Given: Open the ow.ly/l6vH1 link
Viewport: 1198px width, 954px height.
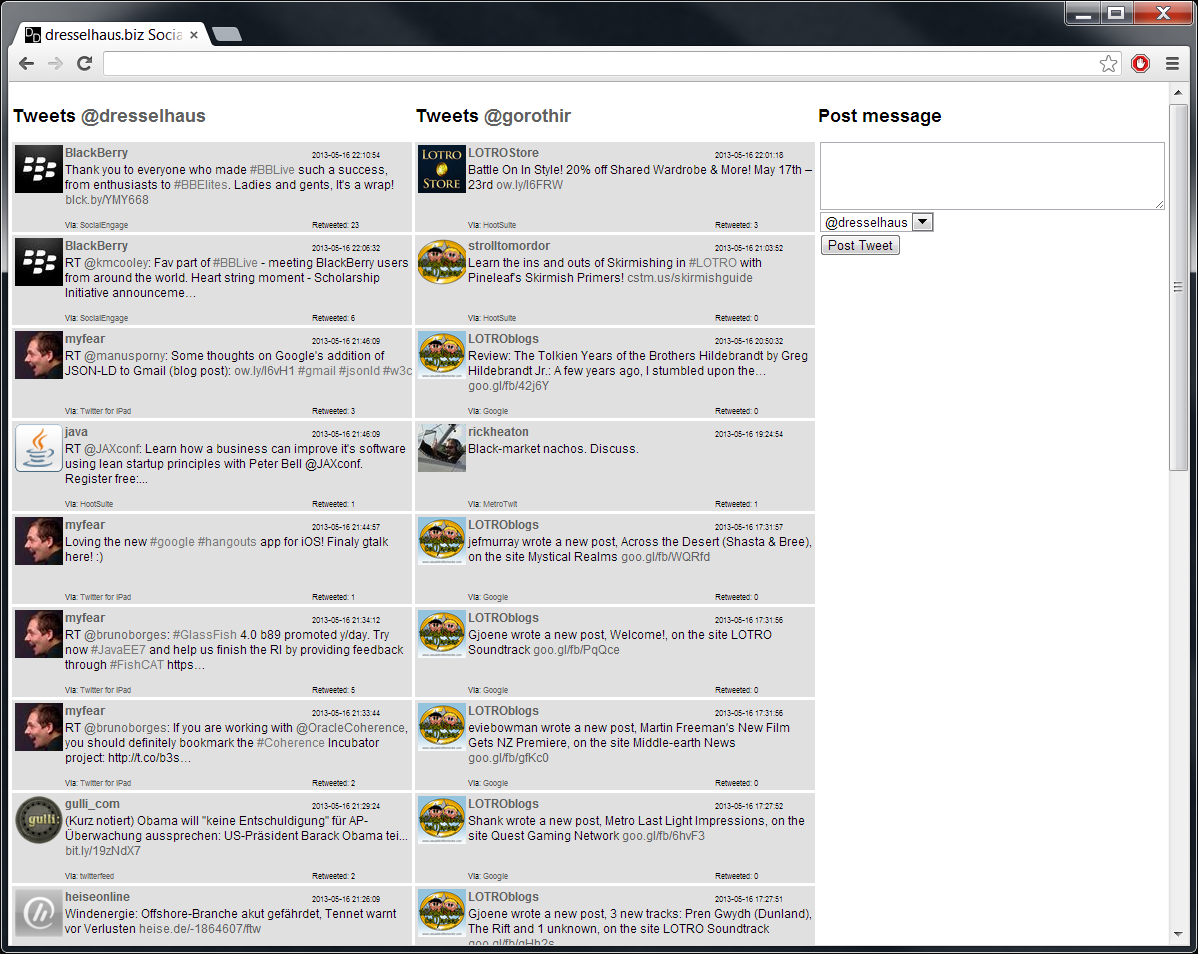Looking at the screenshot, I should click(264, 371).
